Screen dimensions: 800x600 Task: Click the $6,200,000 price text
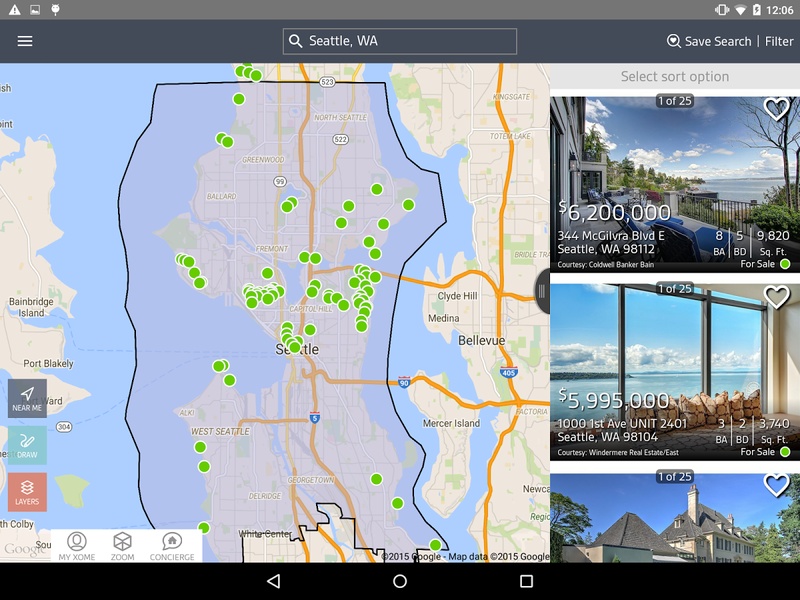[614, 211]
